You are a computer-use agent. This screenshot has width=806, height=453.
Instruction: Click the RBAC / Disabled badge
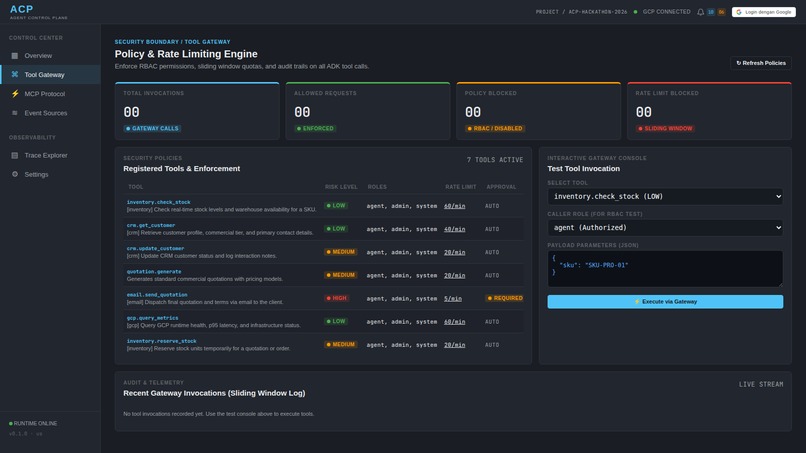click(x=494, y=129)
